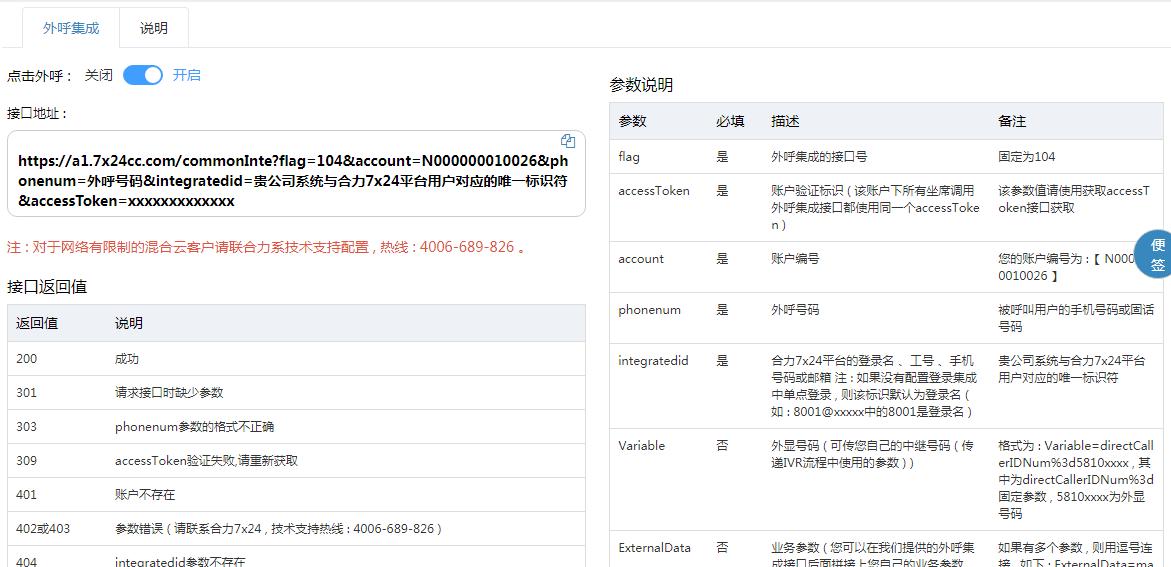
Task: Click the 参数 column header
Action: 633,122
